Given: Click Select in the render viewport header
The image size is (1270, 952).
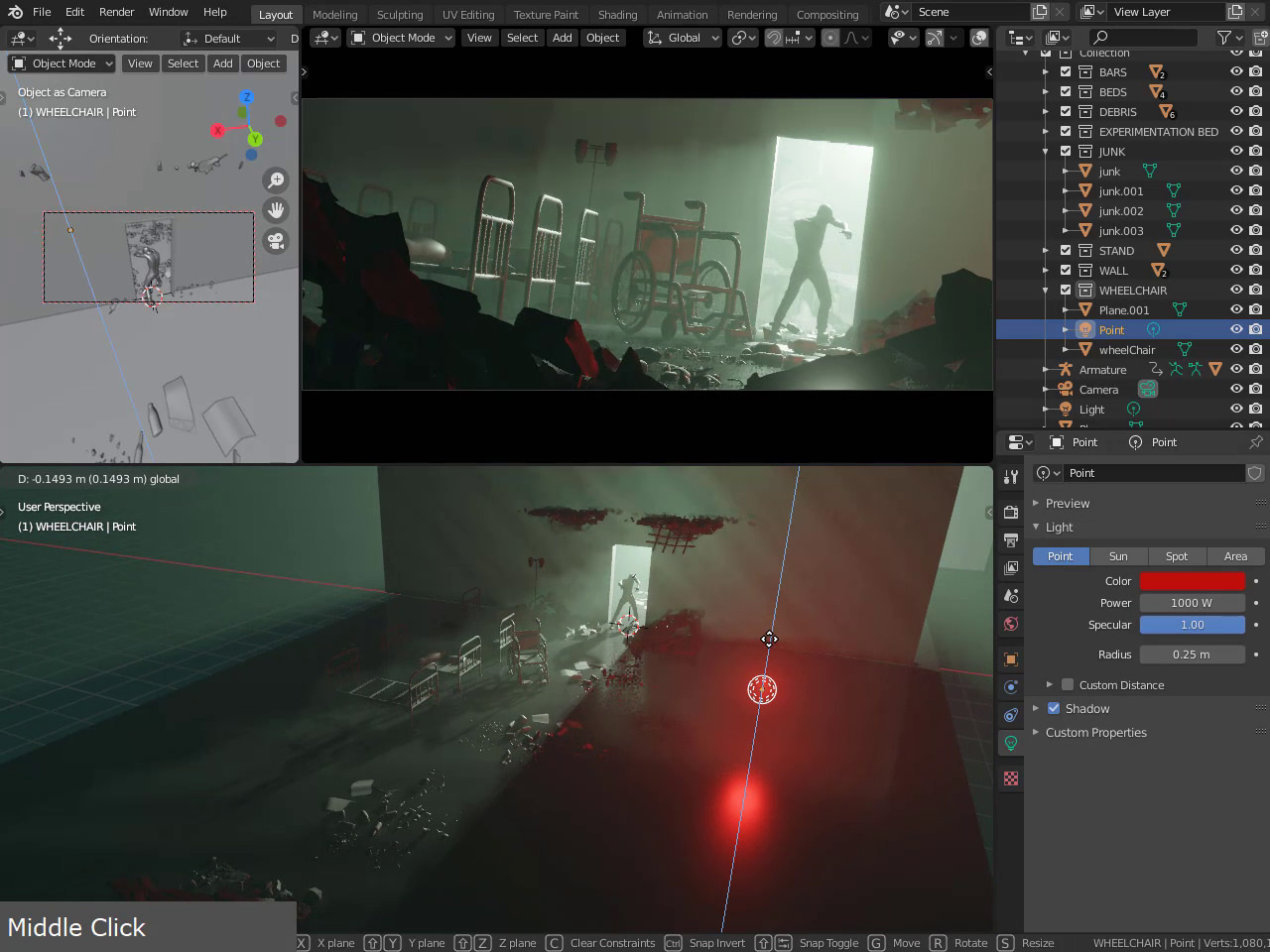Looking at the screenshot, I should click(522, 38).
